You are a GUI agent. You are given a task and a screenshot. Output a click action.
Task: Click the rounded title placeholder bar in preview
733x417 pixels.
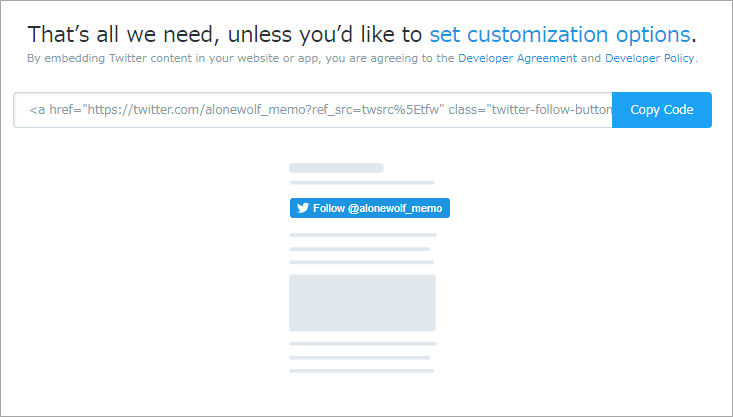pos(336,168)
